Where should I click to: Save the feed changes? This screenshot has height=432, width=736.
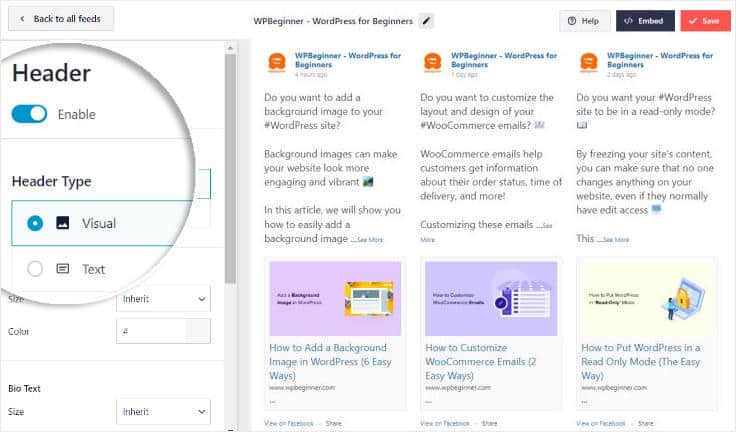(705, 20)
